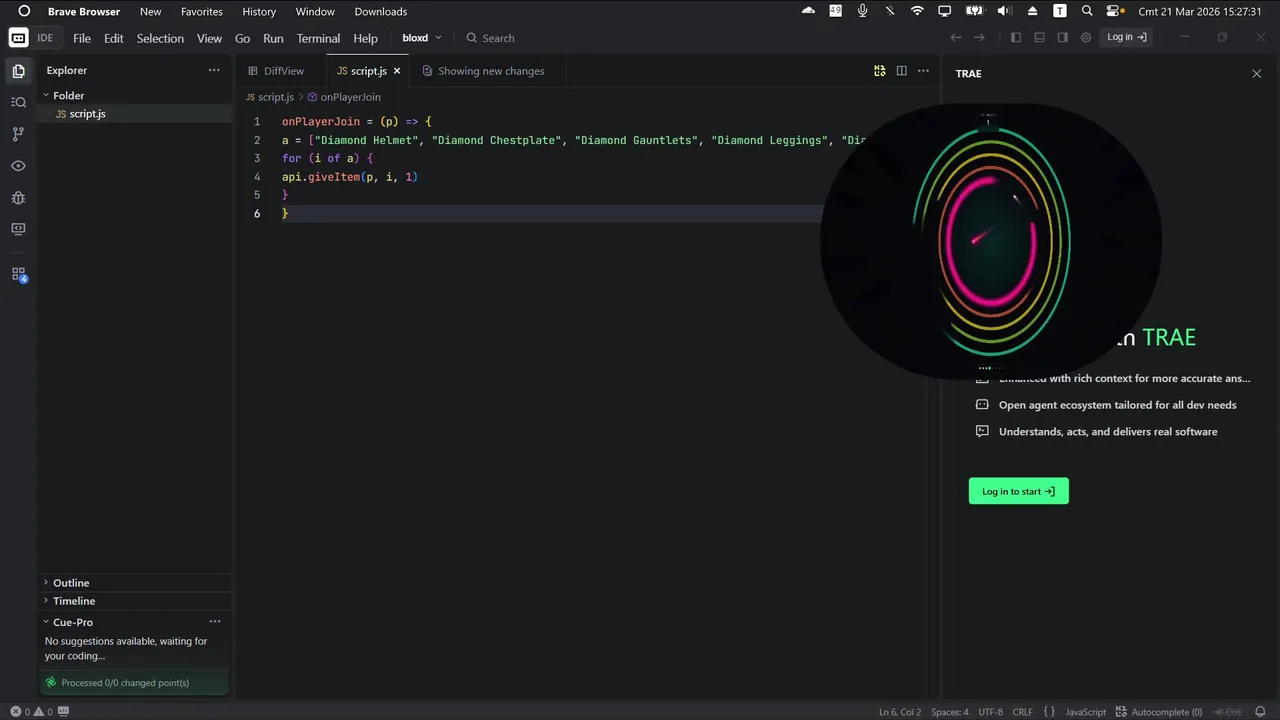Open the Source Control view
Viewport: 1280px width, 720px height.
18,134
